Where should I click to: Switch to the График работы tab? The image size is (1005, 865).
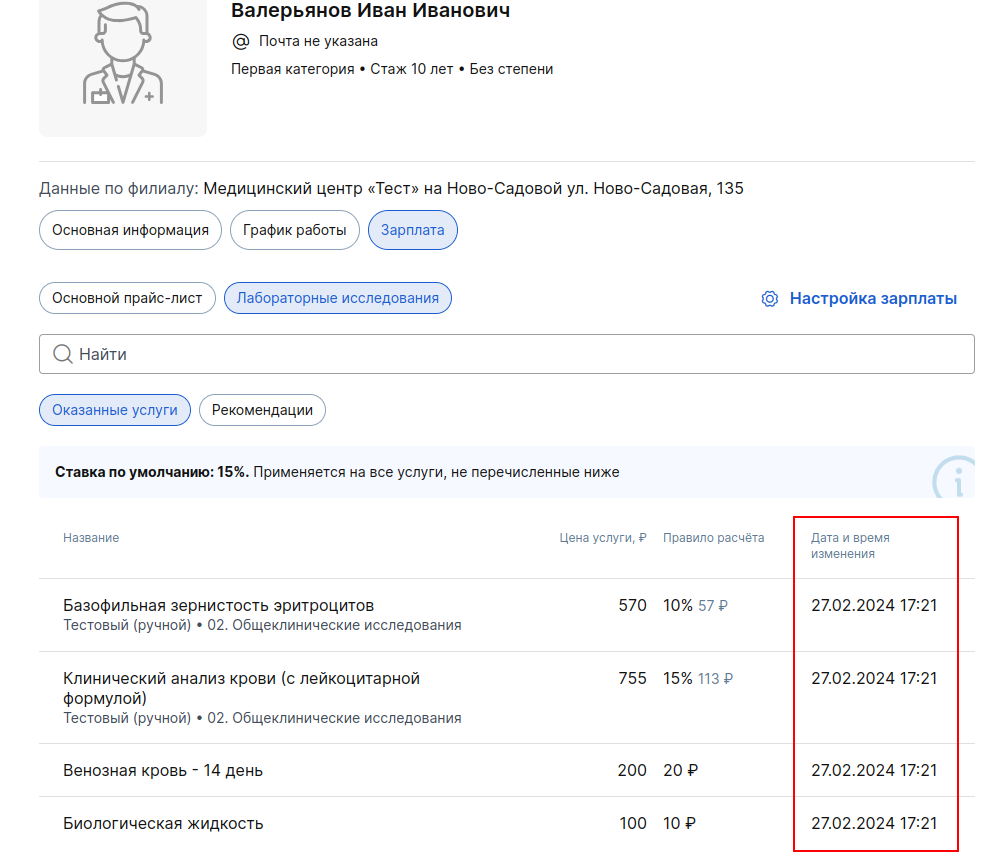coord(294,230)
